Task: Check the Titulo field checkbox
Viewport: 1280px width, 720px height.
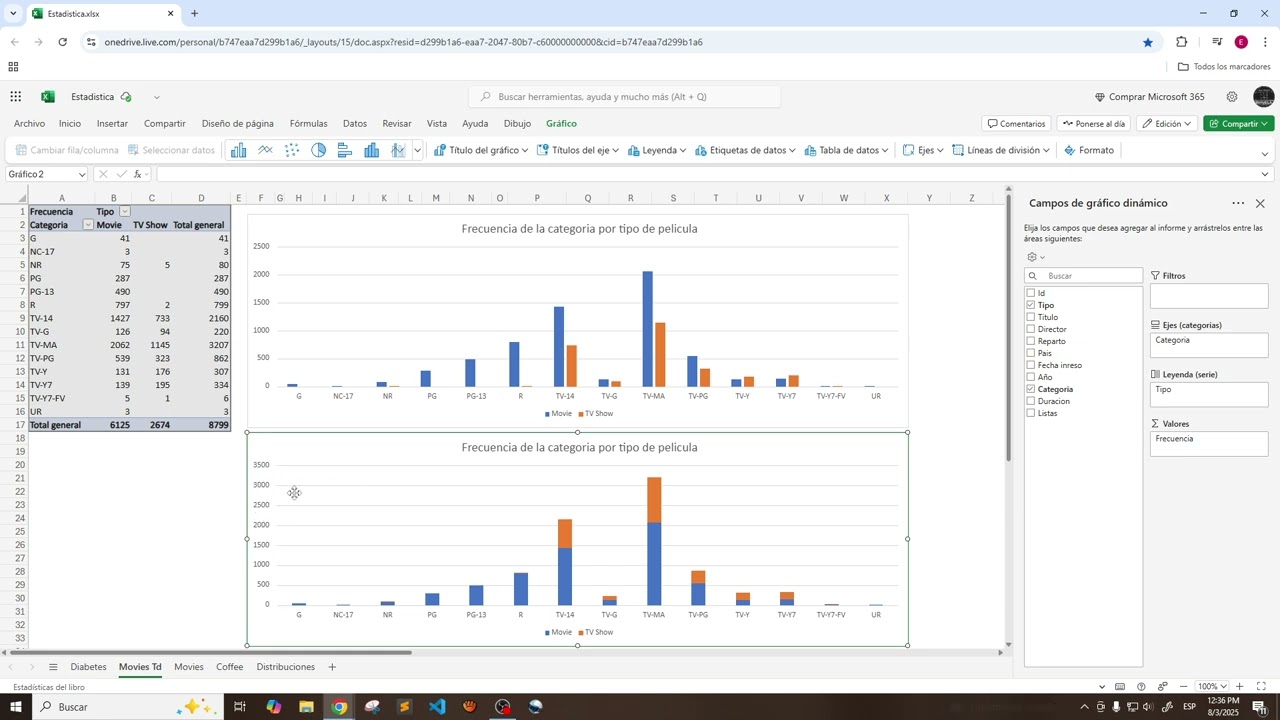Action: 1031,317
